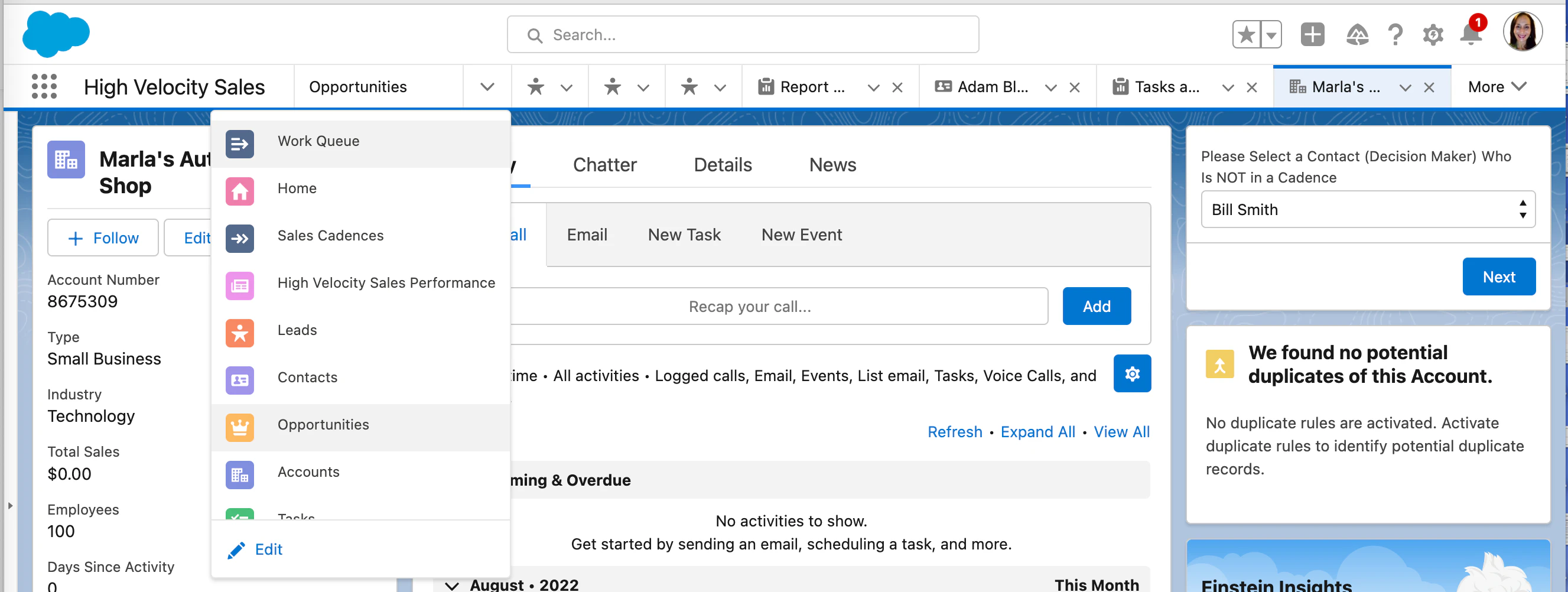Click the Salesforce cloud logo
This screenshot has height=592, width=1568.
click(56, 34)
